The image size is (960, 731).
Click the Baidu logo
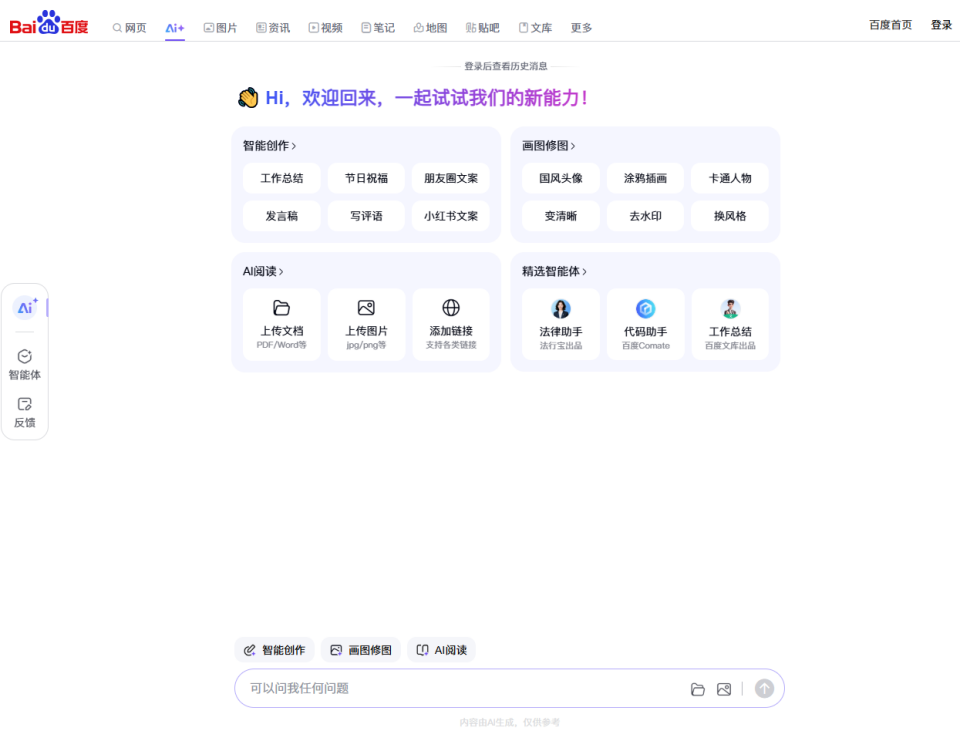pos(49,23)
